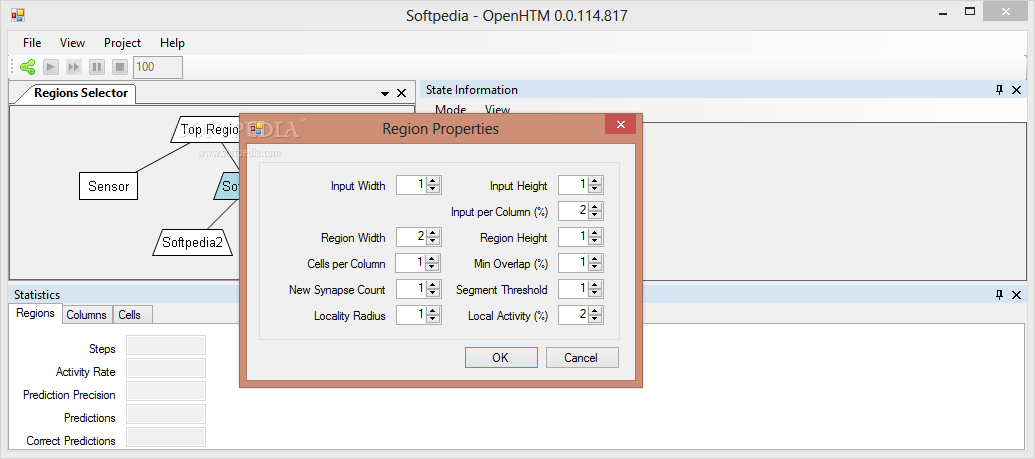Switch to the Regions statistics tab
Screen dimensions: 1035x459
point(36,314)
